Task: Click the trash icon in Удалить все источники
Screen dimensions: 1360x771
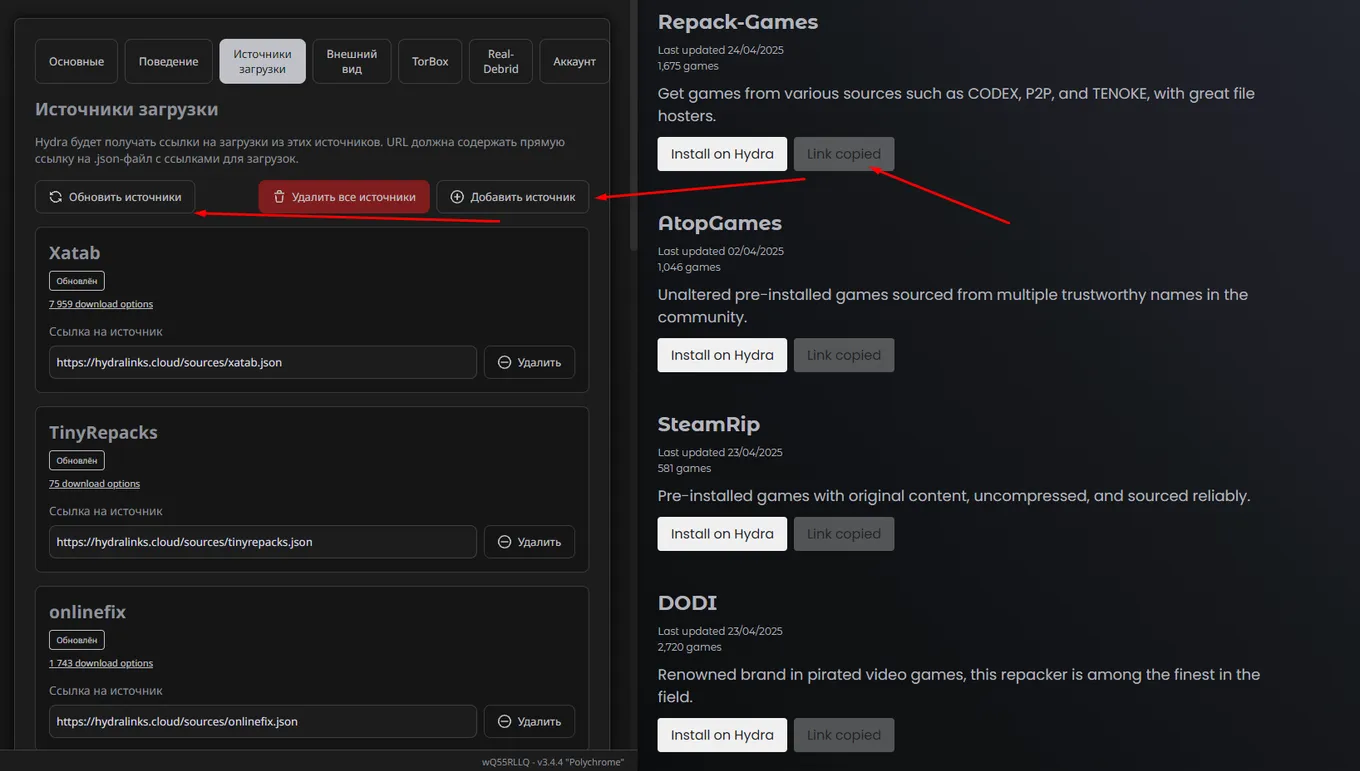Action: [x=279, y=197]
